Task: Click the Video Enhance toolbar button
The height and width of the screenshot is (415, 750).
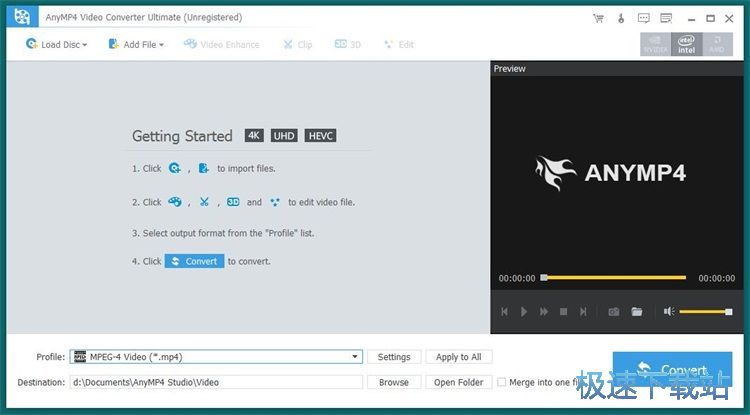Action: [222, 44]
